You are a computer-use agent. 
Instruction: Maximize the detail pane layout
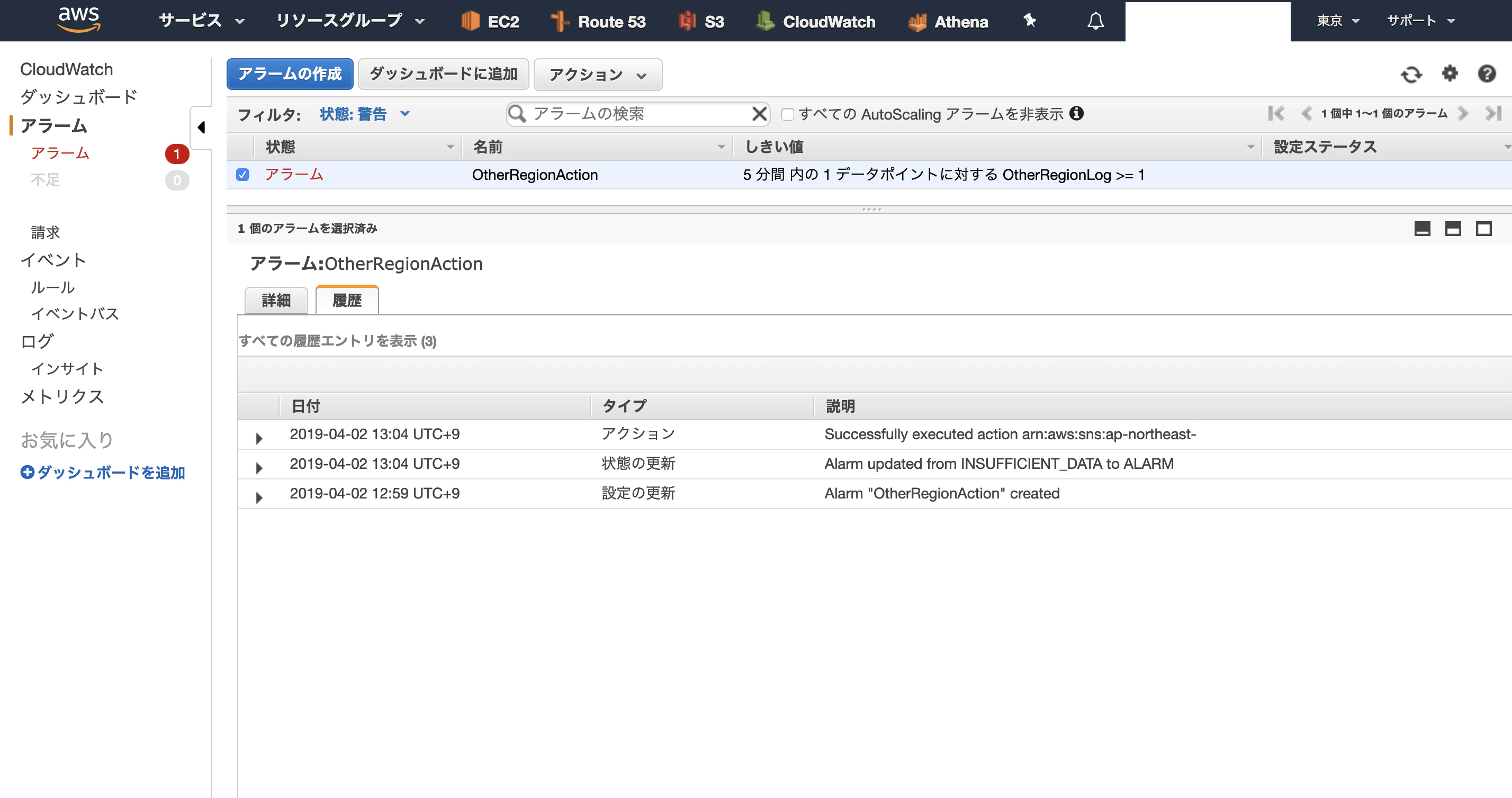coord(1484,228)
